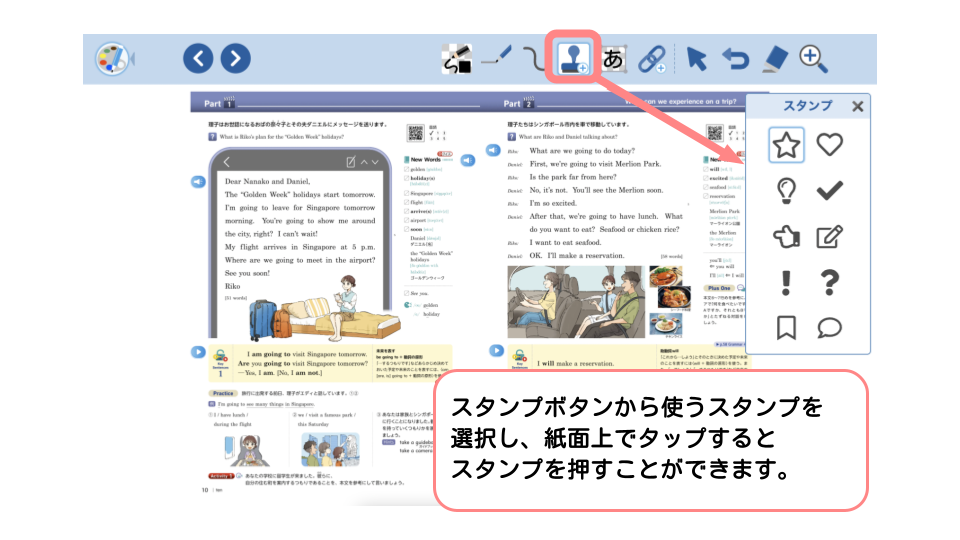This screenshot has width=960, height=540.
Task: Select the pencil-note stamp
Action: [829, 237]
